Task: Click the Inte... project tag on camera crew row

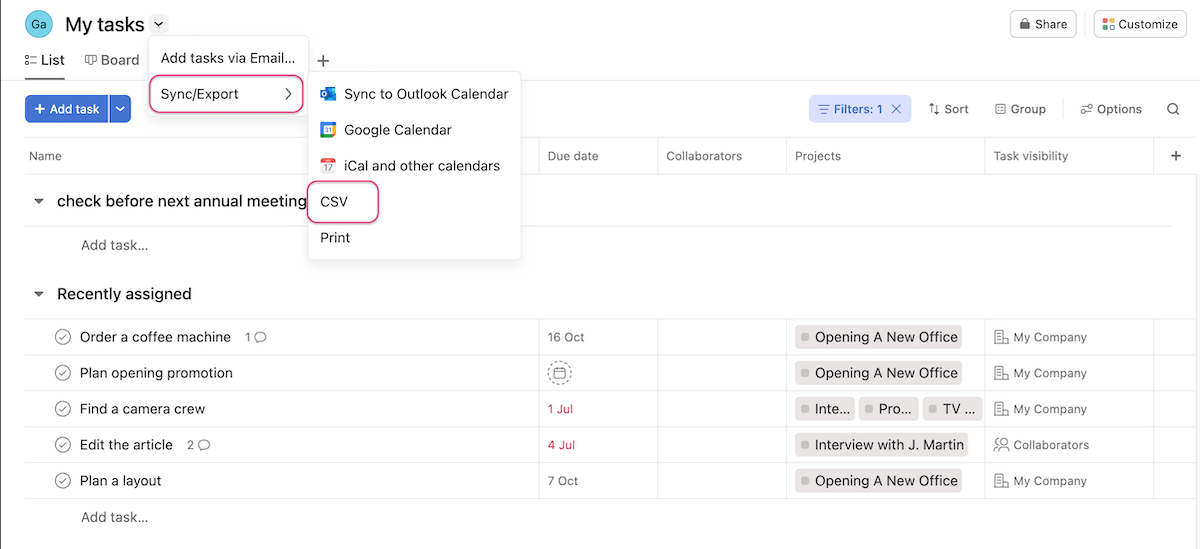Action: [825, 409]
